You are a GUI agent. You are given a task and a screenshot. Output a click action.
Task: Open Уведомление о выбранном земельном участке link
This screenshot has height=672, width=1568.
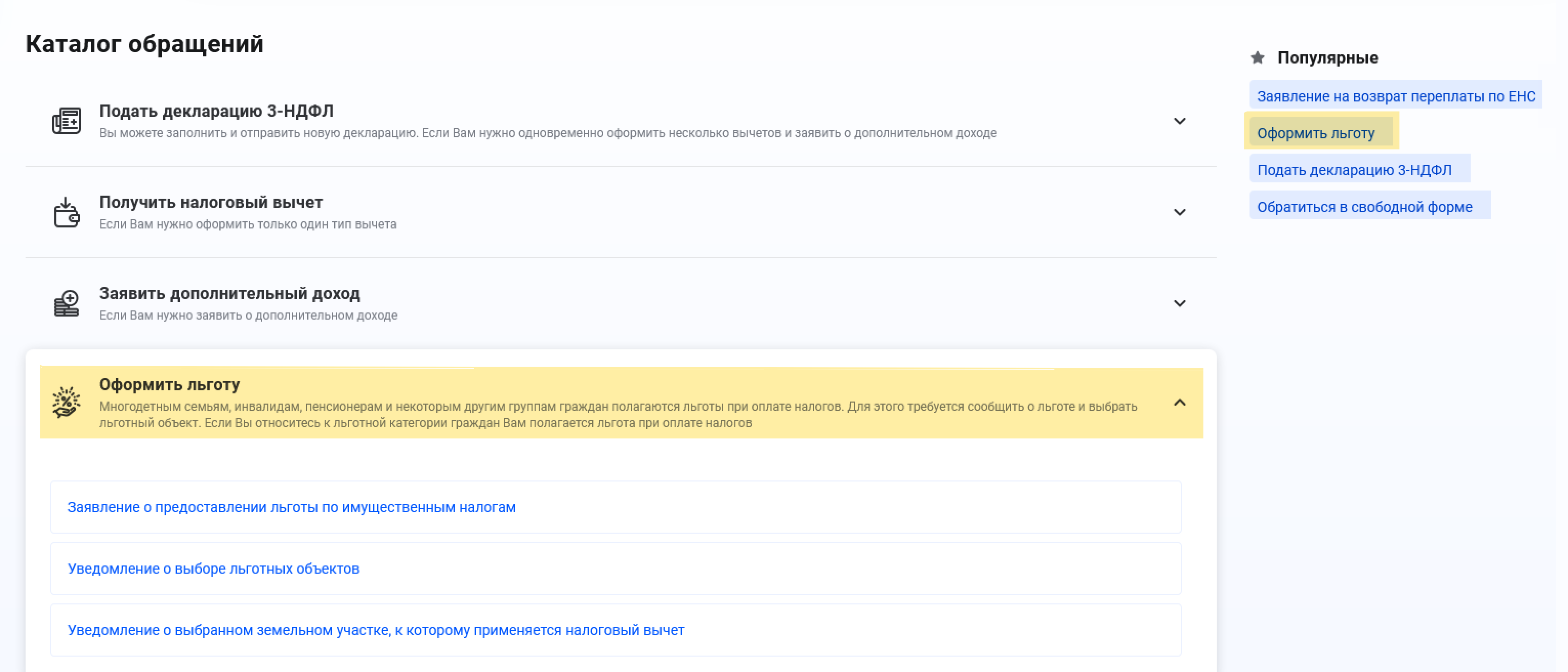tap(616, 630)
